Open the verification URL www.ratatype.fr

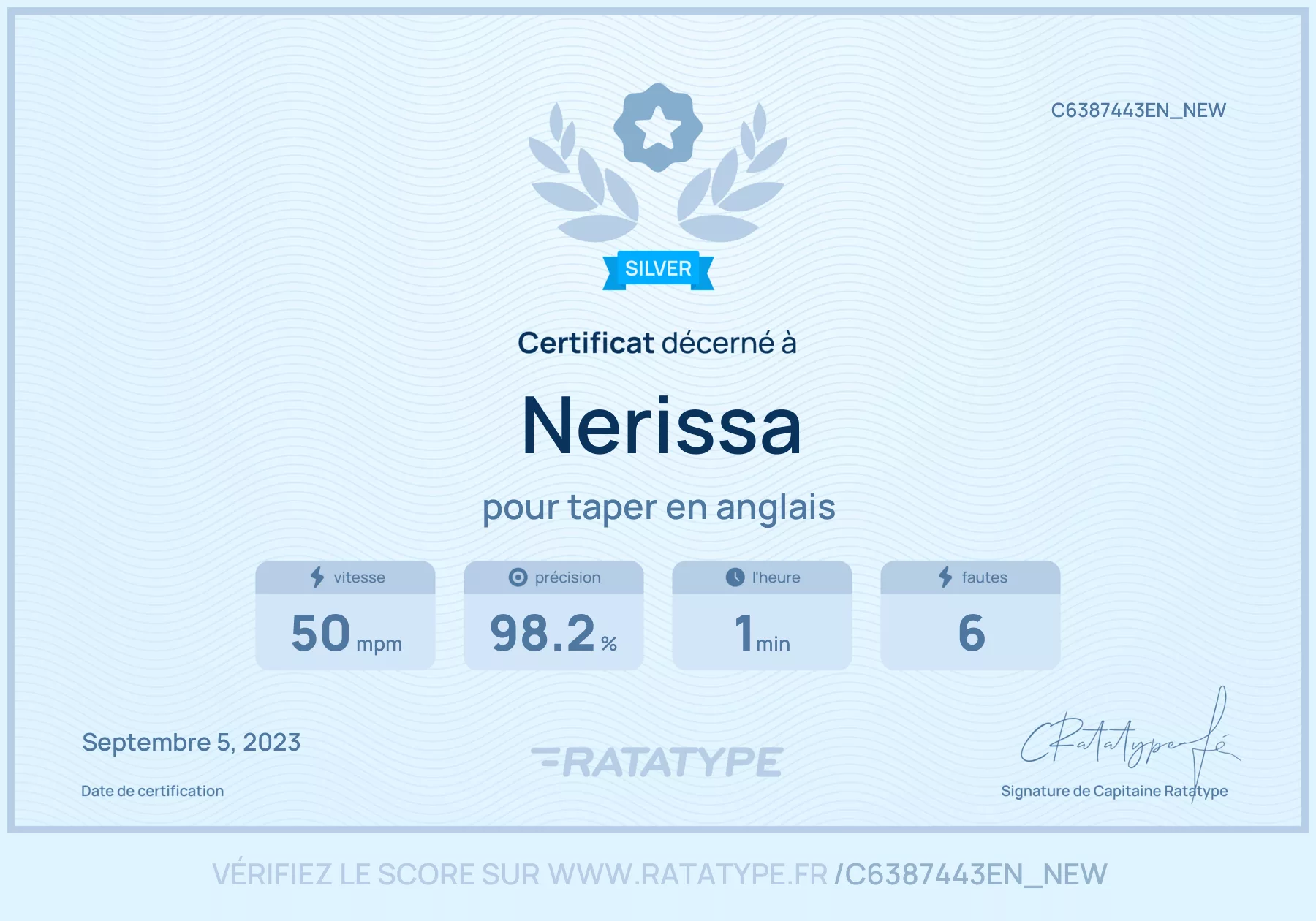click(x=688, y=874)
